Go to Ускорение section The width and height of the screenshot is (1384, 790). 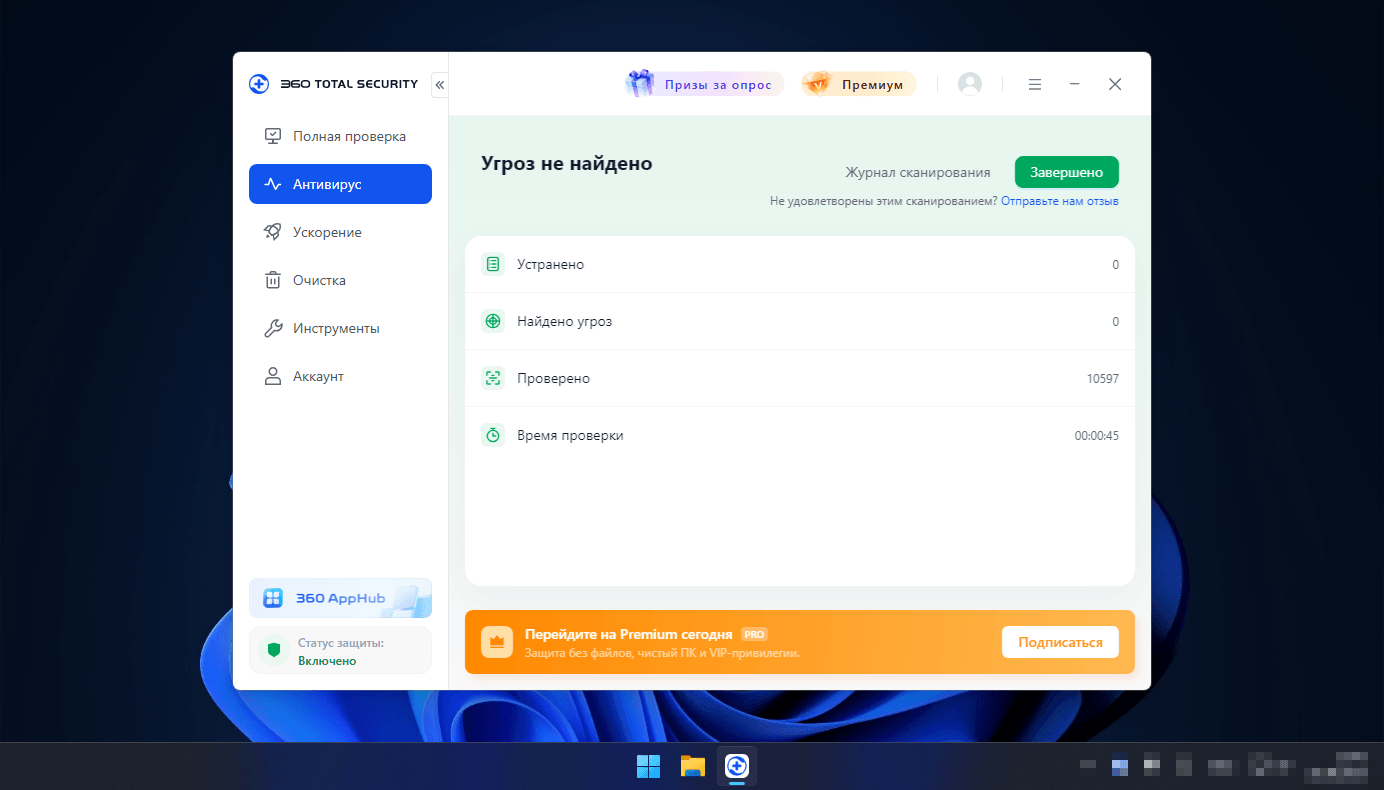coord(340,232)
